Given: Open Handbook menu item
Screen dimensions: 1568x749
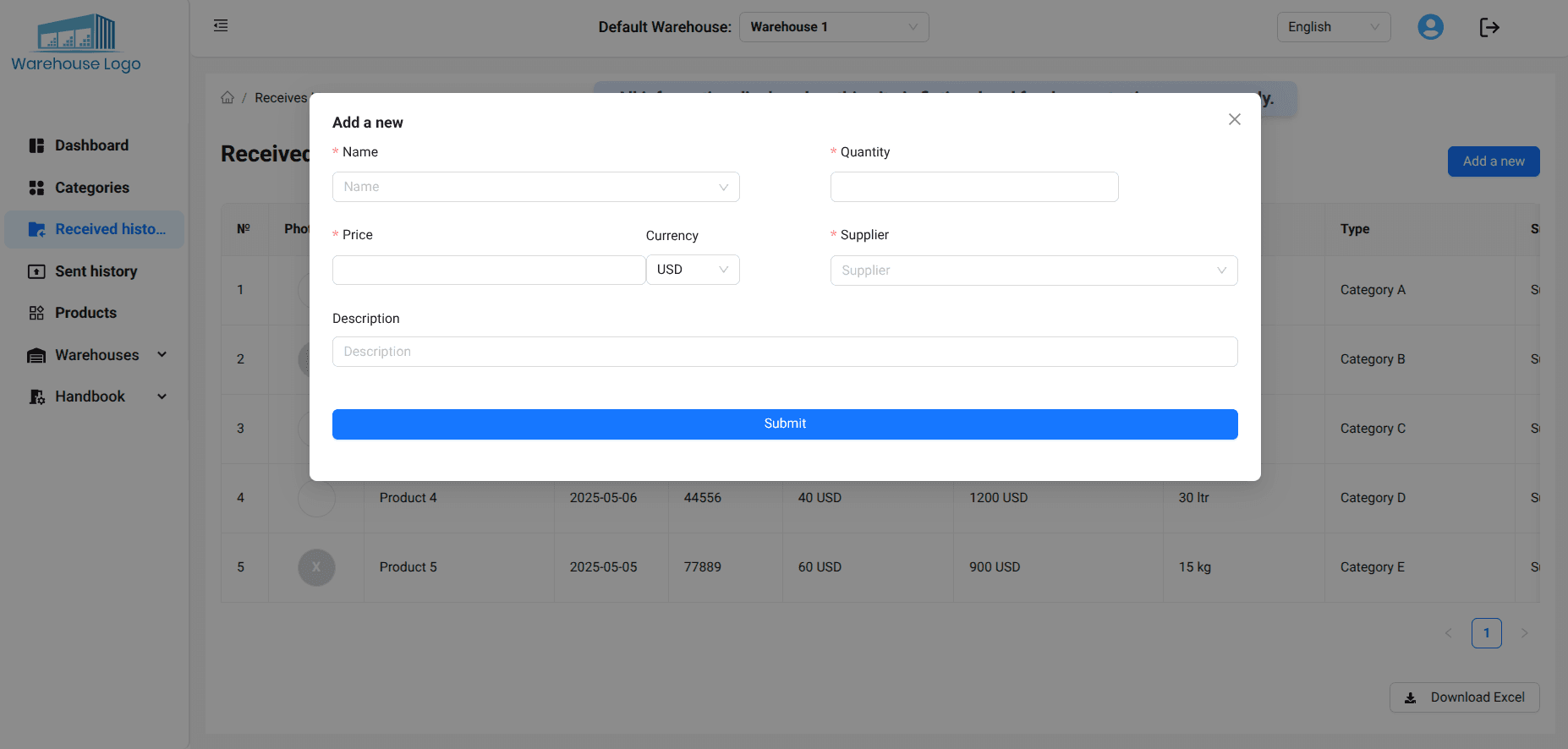Looking at the screenshot, I should pos(94,396).
